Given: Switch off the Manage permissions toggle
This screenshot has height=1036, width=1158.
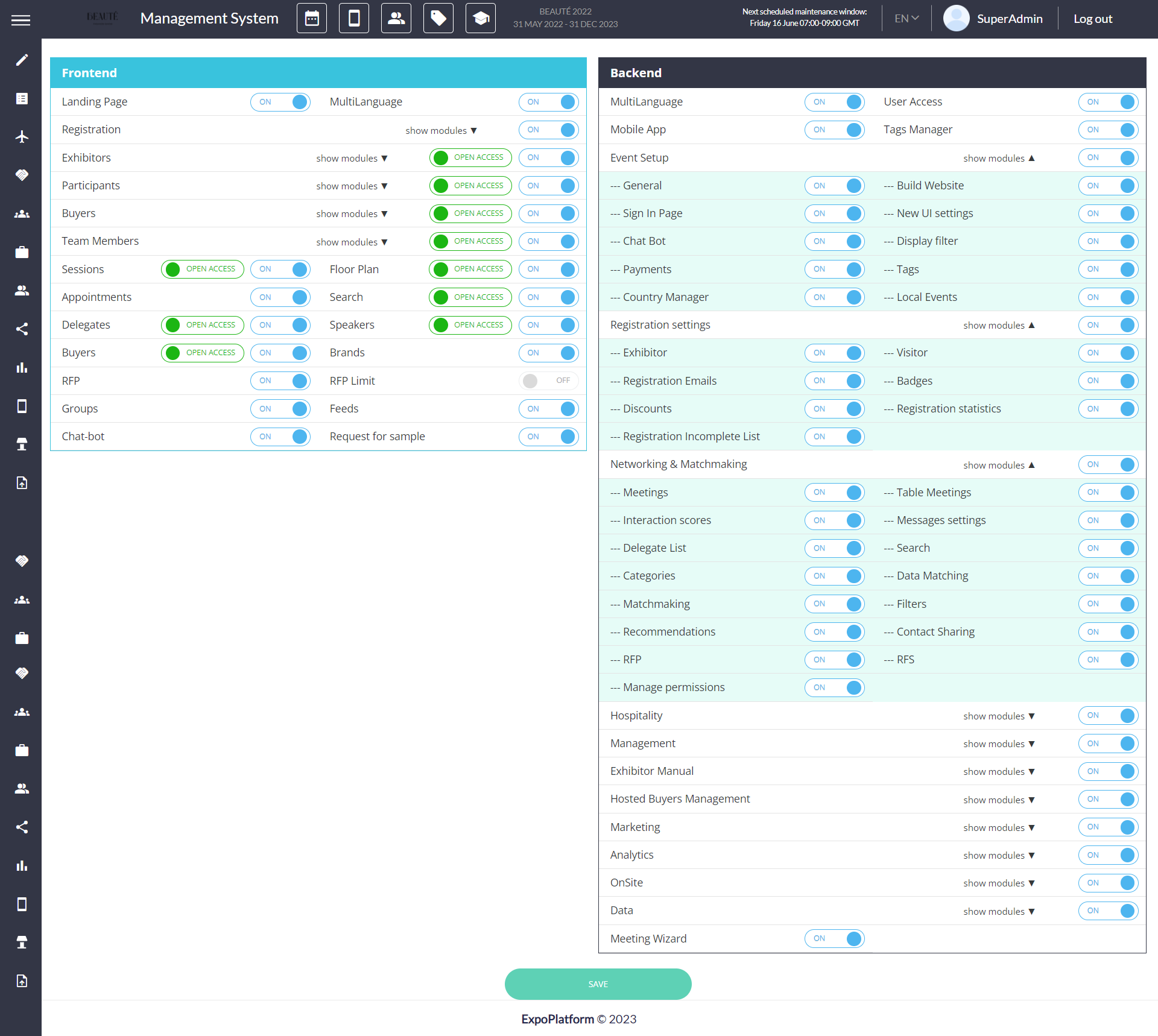Looking at the screenshot, I should click(x=834, y=687).
